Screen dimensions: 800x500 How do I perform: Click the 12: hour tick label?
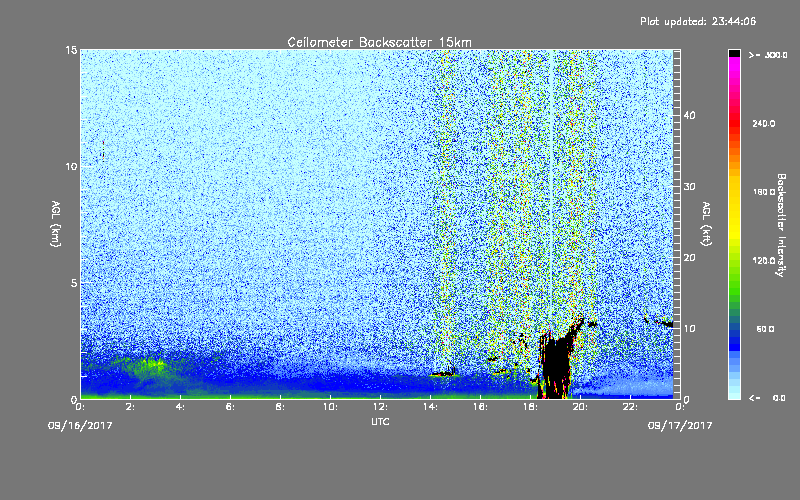(x=380, y=407)
